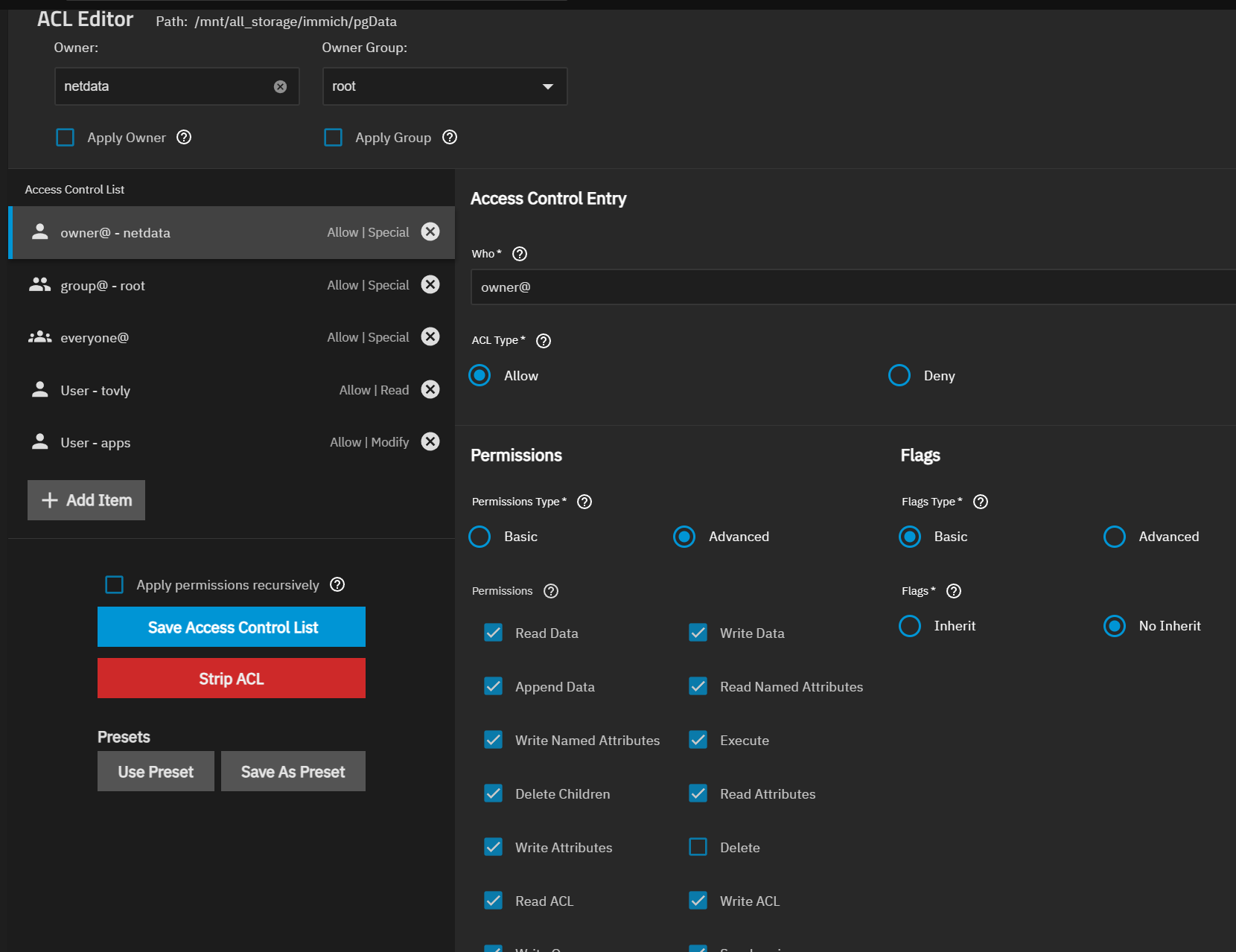Viewport: 1236px width, 952px height.
Task: Enable the Apply Group checkbox
Action: point(334,138)
